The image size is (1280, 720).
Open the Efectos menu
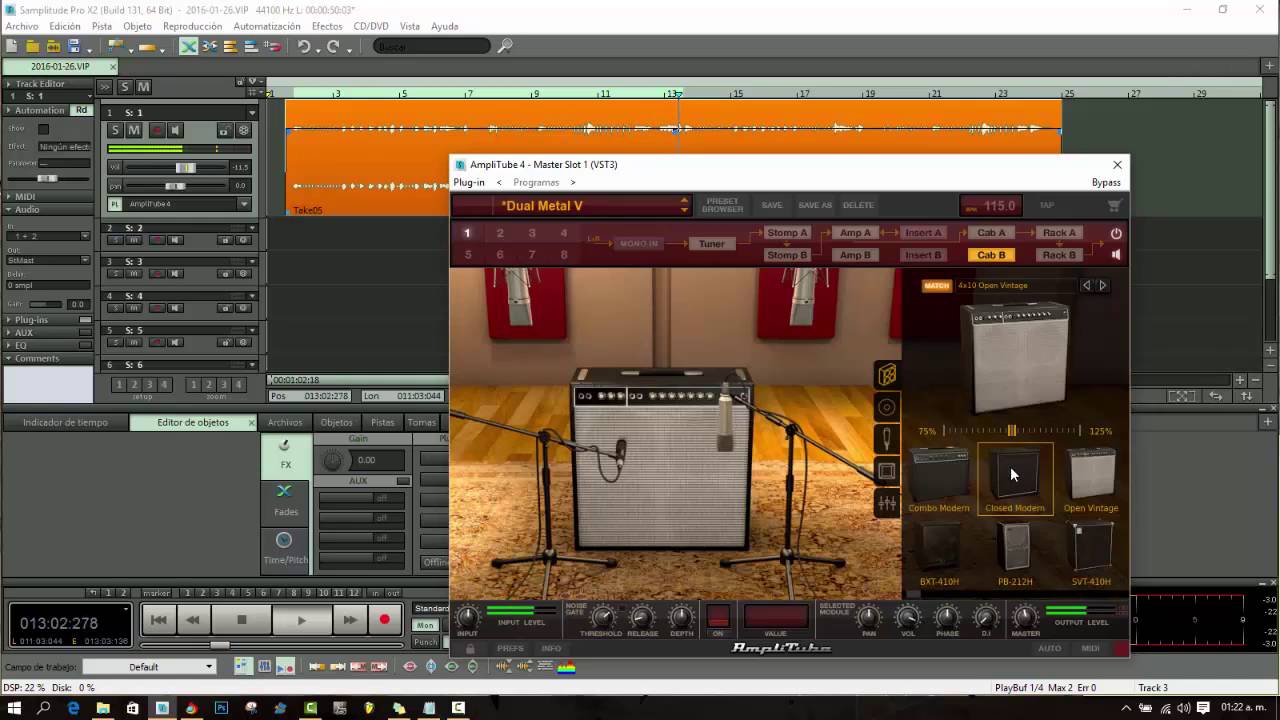pyautogui.click(x=326, y=26)
